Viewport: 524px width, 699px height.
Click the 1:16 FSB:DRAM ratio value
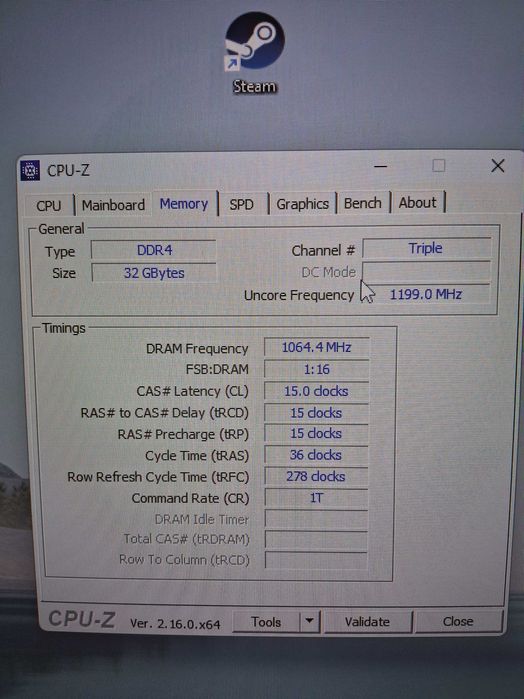[317, 370]
